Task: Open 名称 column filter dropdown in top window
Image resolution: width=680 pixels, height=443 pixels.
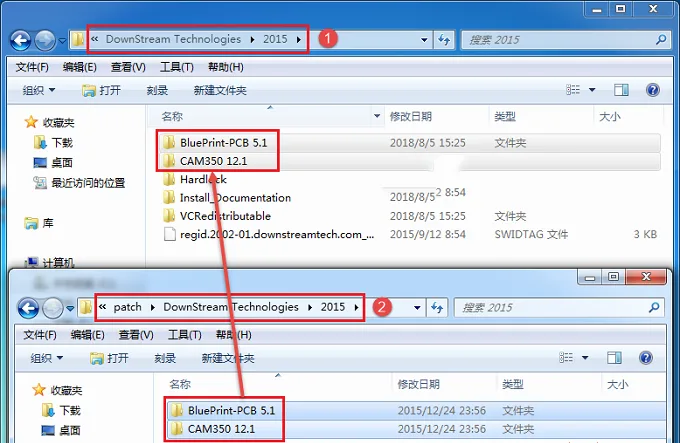Action: (377, 116)
